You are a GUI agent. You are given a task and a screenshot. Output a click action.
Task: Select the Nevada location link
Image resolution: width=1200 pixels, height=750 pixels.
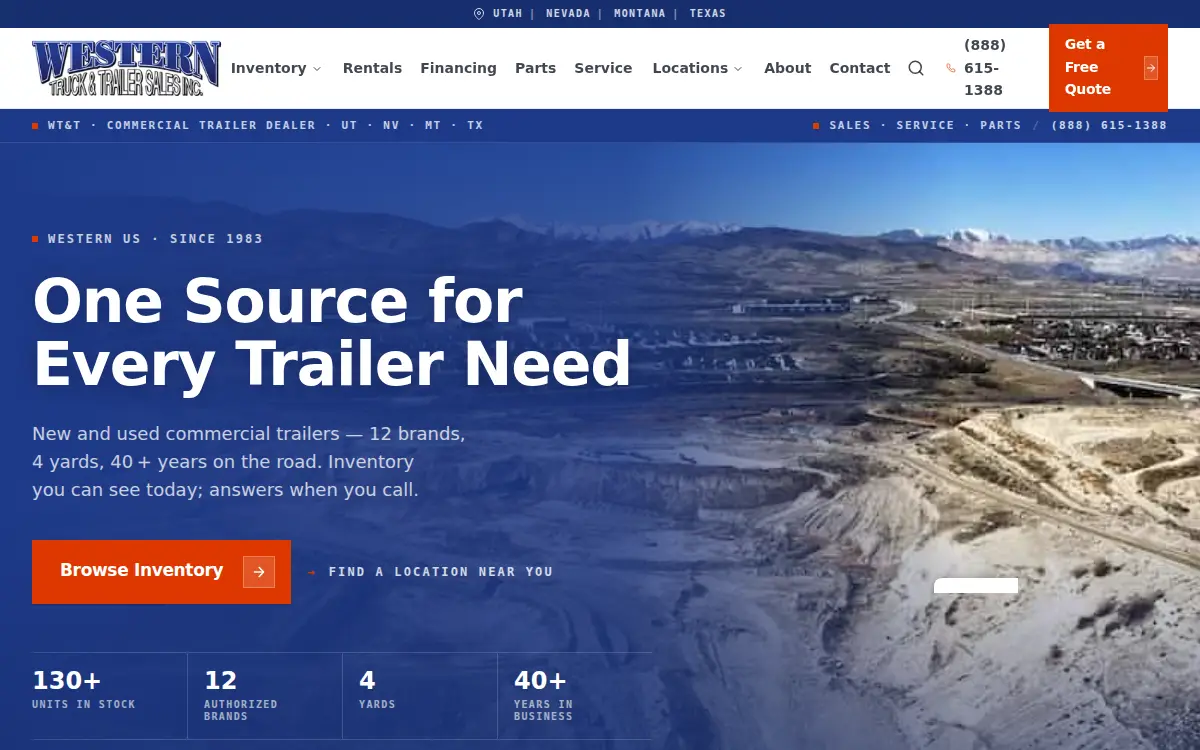point(568,14)
